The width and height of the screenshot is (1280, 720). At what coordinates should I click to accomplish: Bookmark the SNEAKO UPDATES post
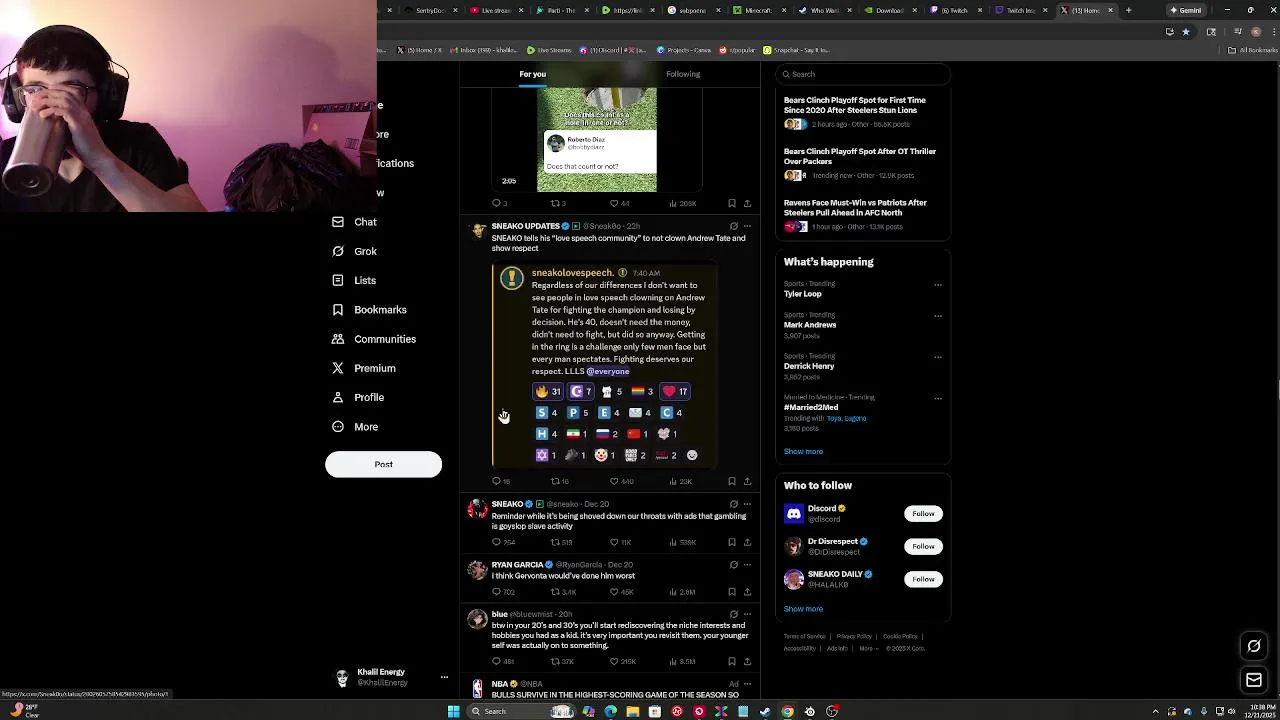pyautogui.click(x=732, y=481)
